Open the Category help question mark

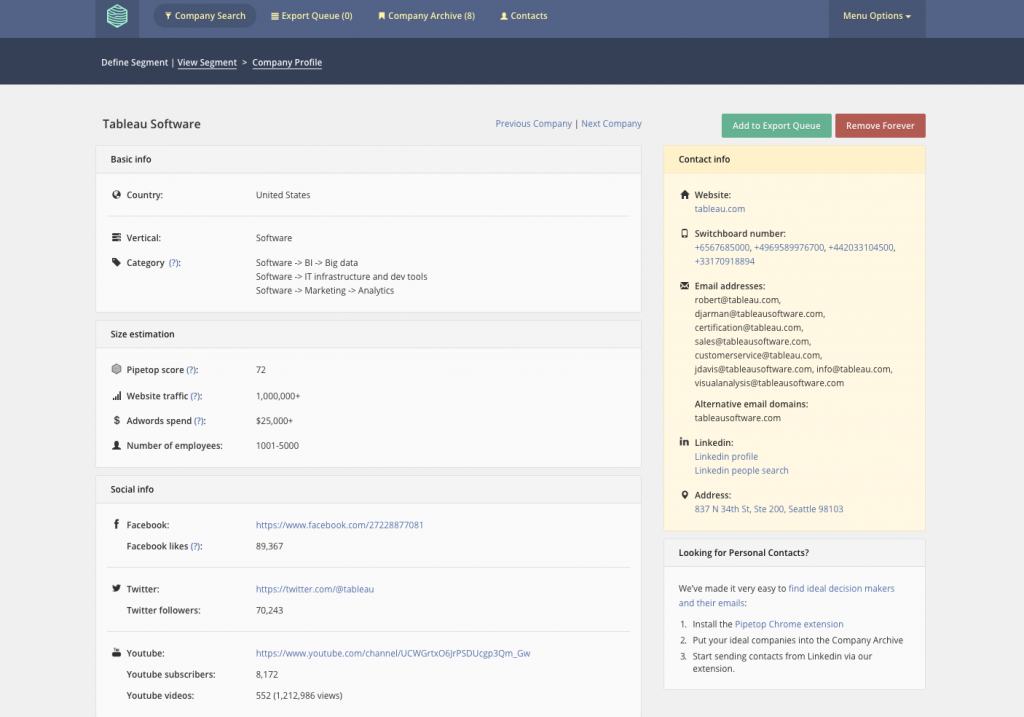click(x=174, y=263)
